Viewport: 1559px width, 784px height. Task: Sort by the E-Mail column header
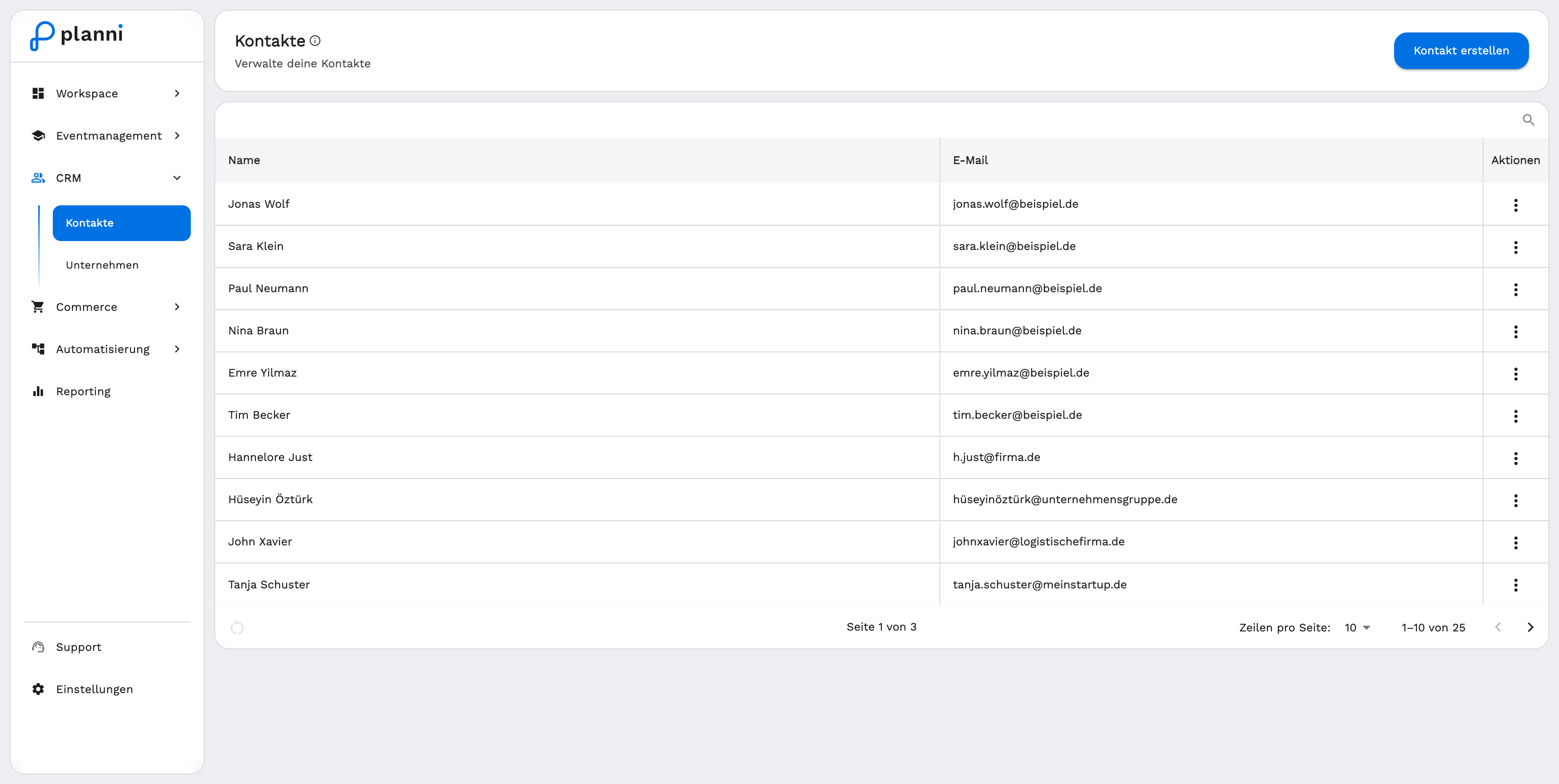pyautogui.click(x=970, y=160)
